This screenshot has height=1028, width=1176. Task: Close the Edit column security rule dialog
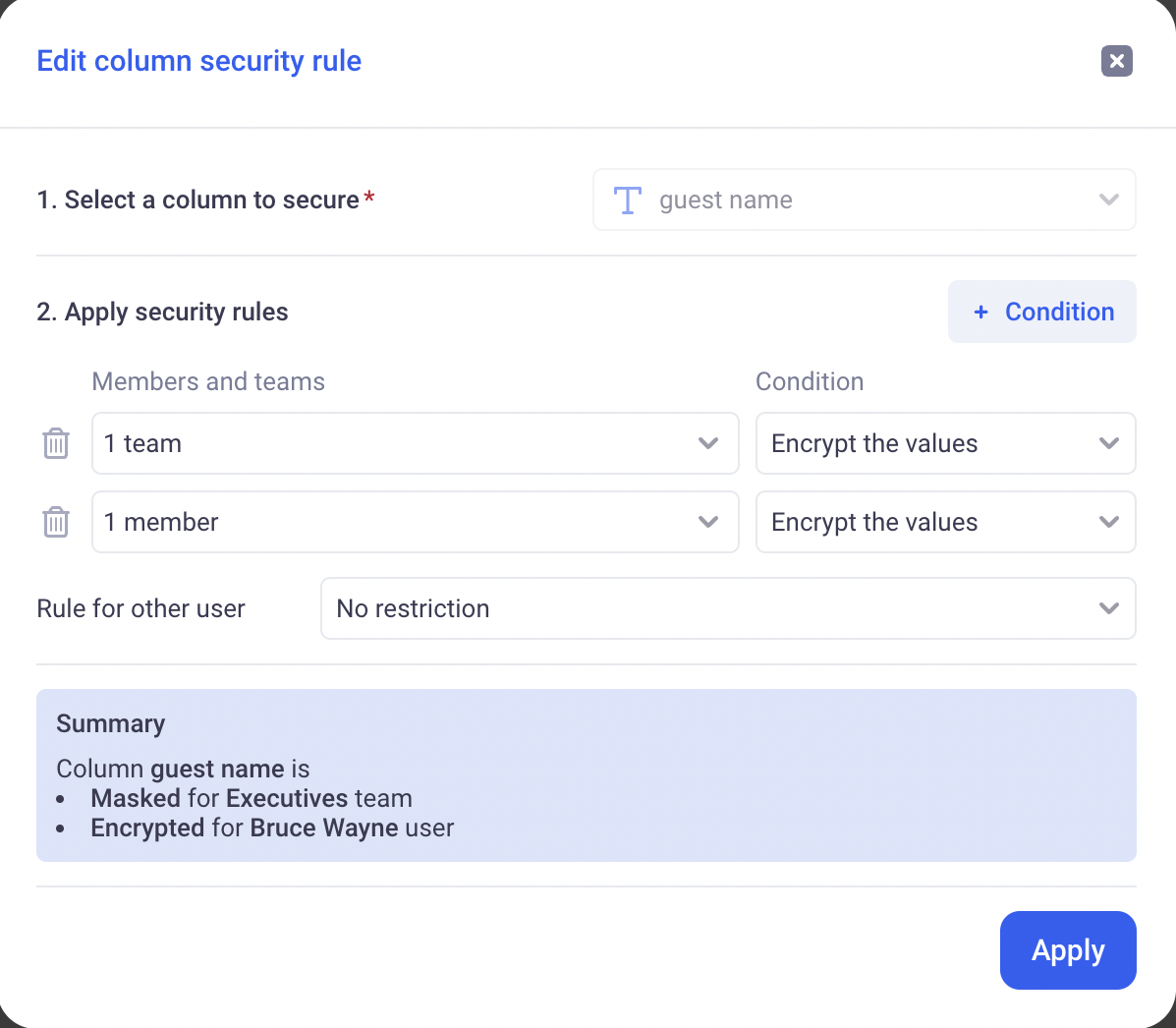click(1117, 61)
